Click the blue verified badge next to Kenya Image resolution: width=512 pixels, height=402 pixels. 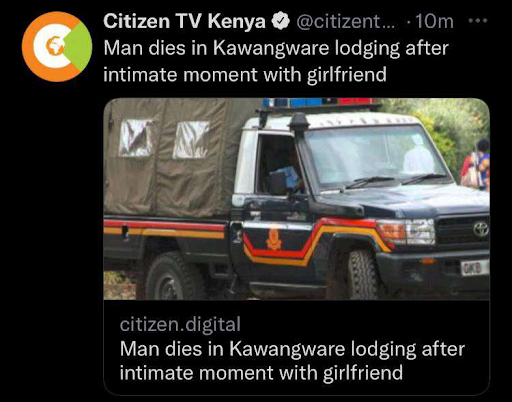coord(281,21)
